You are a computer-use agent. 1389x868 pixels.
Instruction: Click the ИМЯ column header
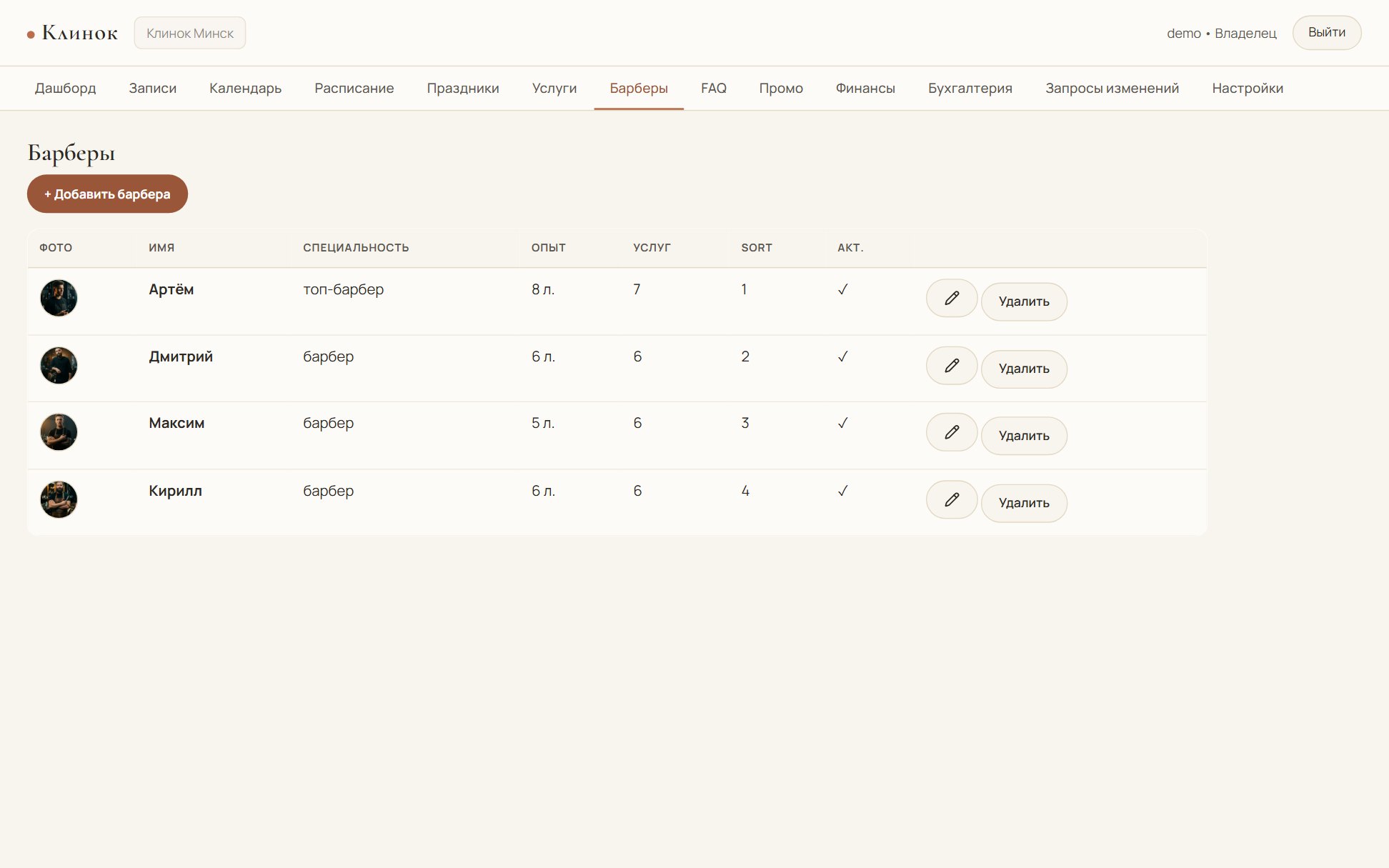(x=161, y=248)
